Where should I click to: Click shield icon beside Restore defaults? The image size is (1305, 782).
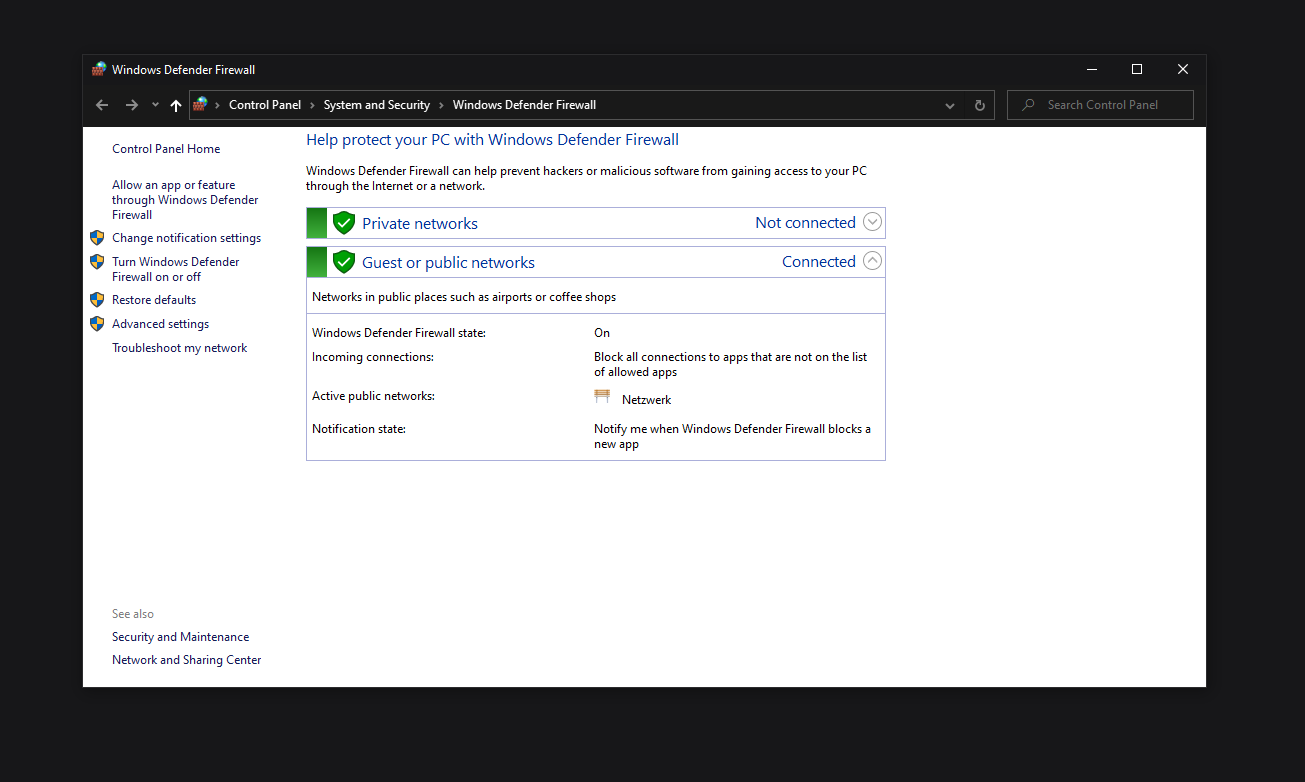pos(97,300)
